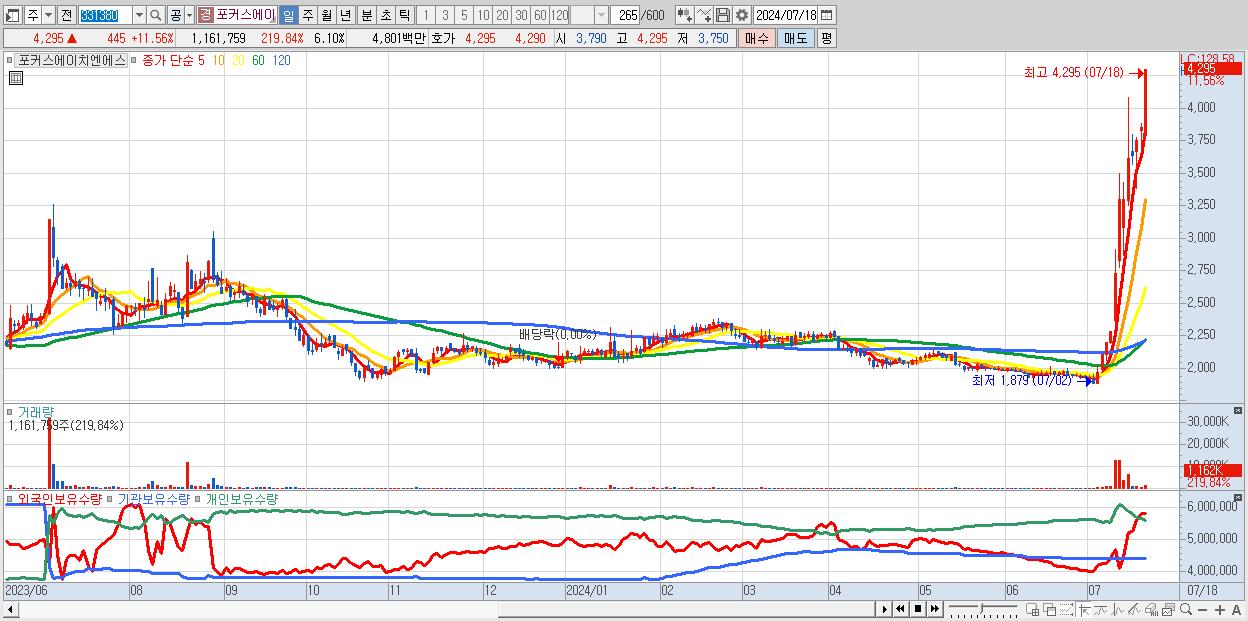1248x621 pixels.
Task: Select the 월 monthly period toggle
Action: tap(326, 15)
